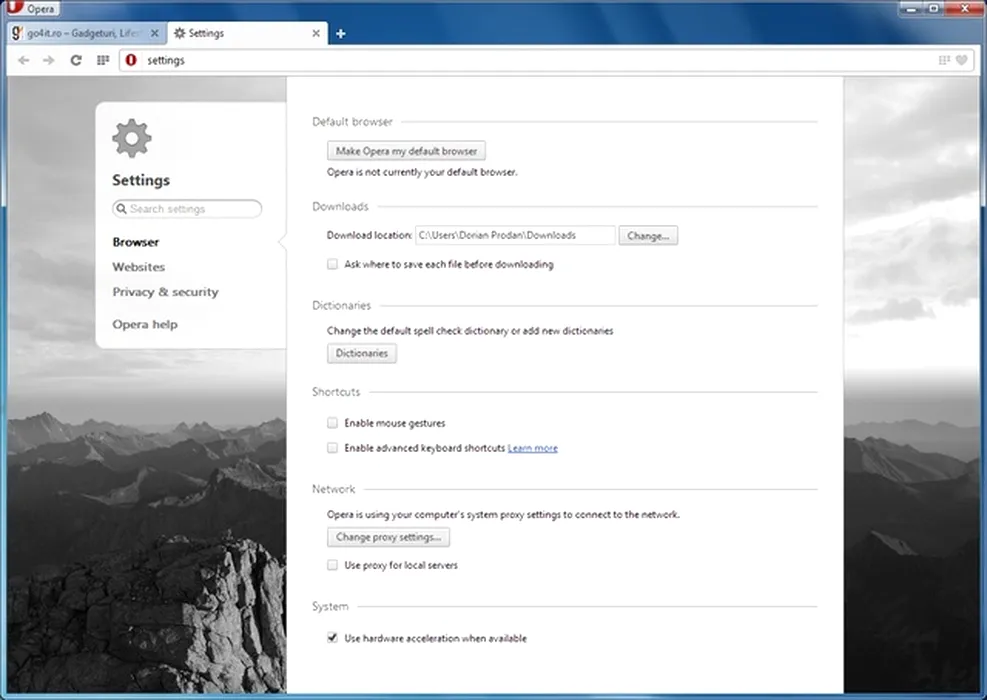Screen dimensions: 987x700
Task: Close the go4it.ro tab
Action: [154, 33]
